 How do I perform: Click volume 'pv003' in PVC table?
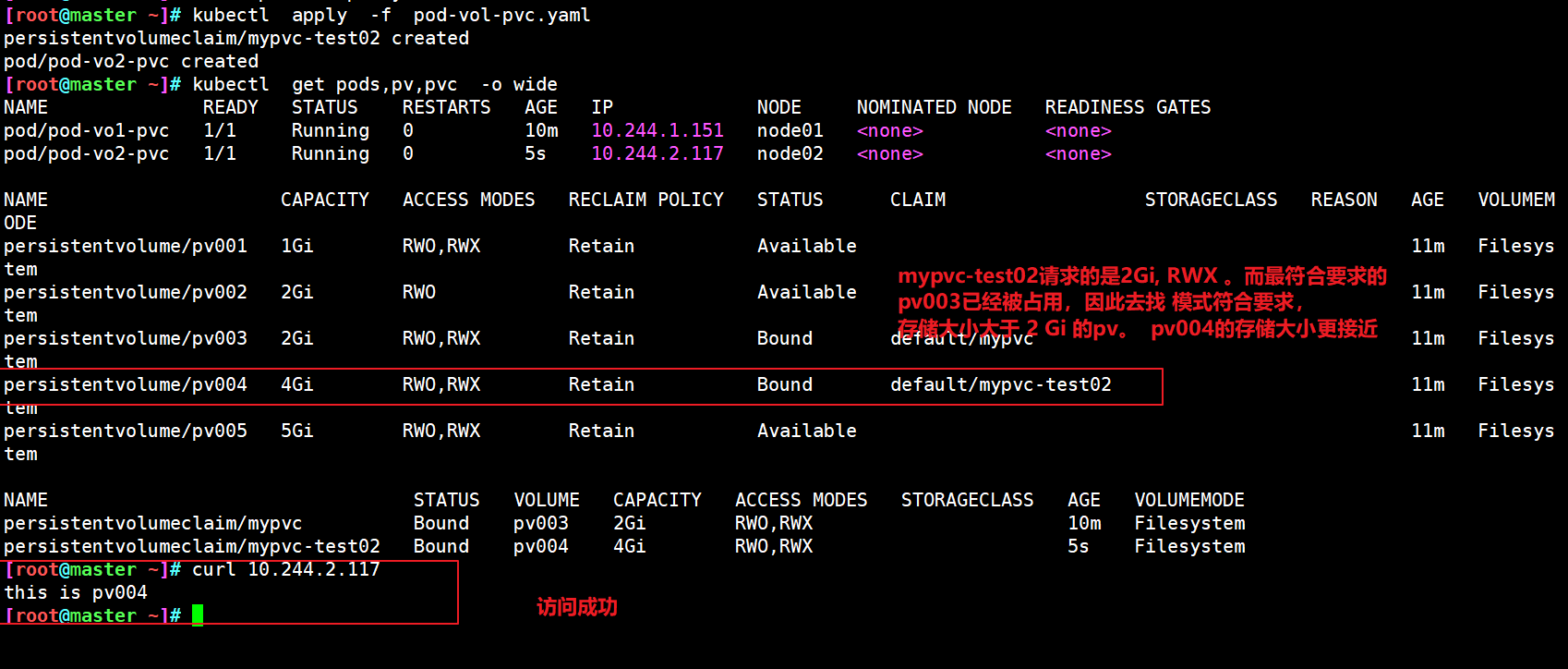point(541,523)
